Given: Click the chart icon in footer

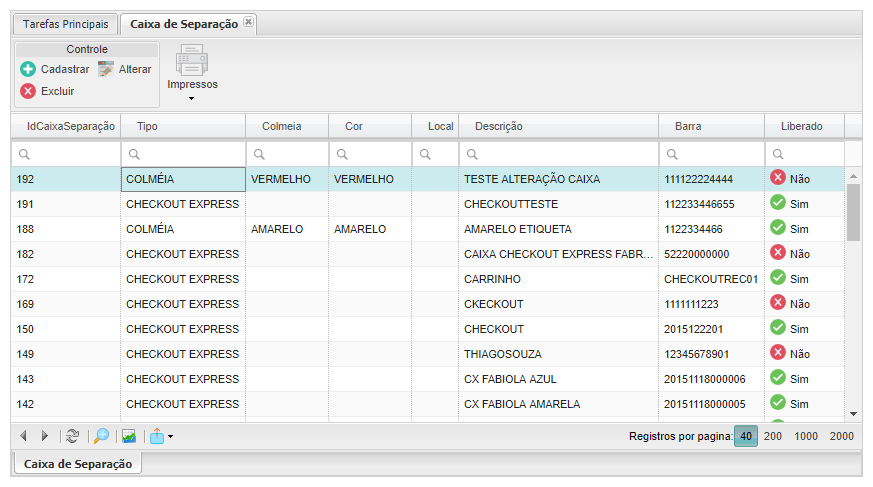Looking at the screenshot, I should tap(129, 436).
